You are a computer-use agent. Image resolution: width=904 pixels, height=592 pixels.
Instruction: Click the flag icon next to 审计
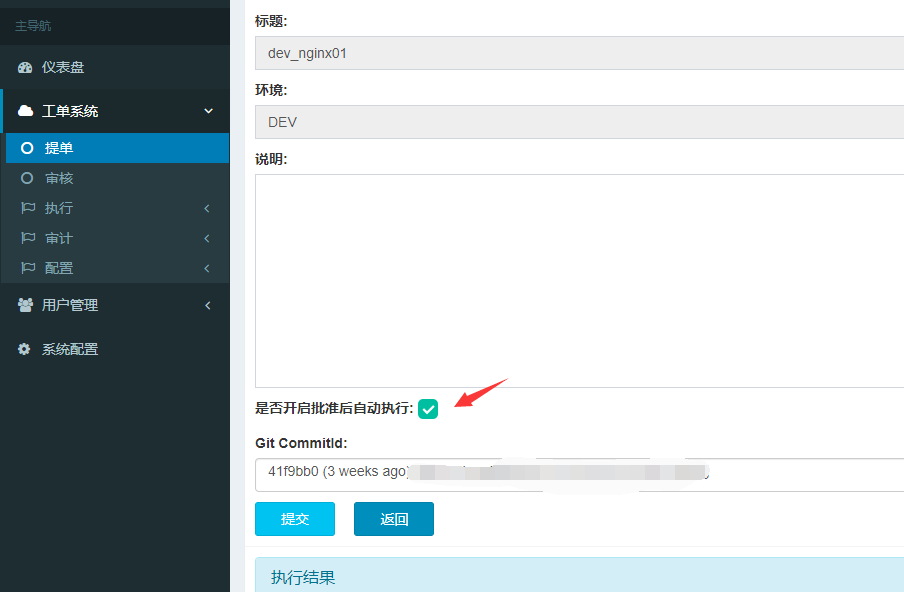click(28, 238)
